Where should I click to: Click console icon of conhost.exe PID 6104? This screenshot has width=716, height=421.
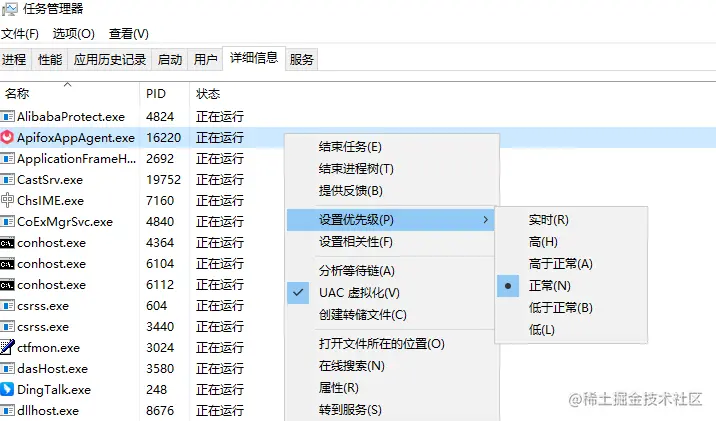(7, 264)
